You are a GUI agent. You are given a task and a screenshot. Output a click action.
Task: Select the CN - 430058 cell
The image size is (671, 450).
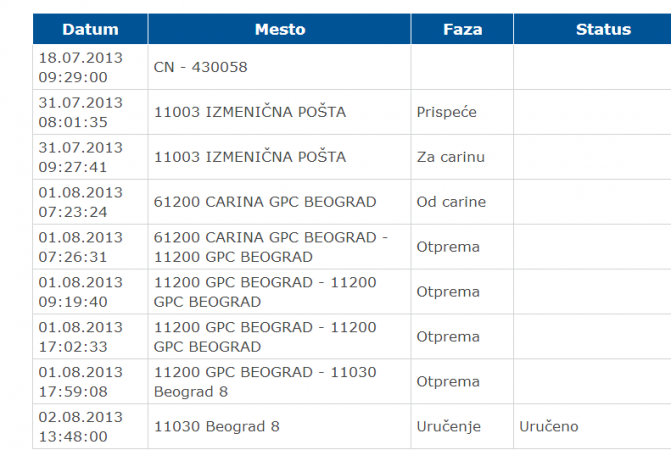(279, 67)
